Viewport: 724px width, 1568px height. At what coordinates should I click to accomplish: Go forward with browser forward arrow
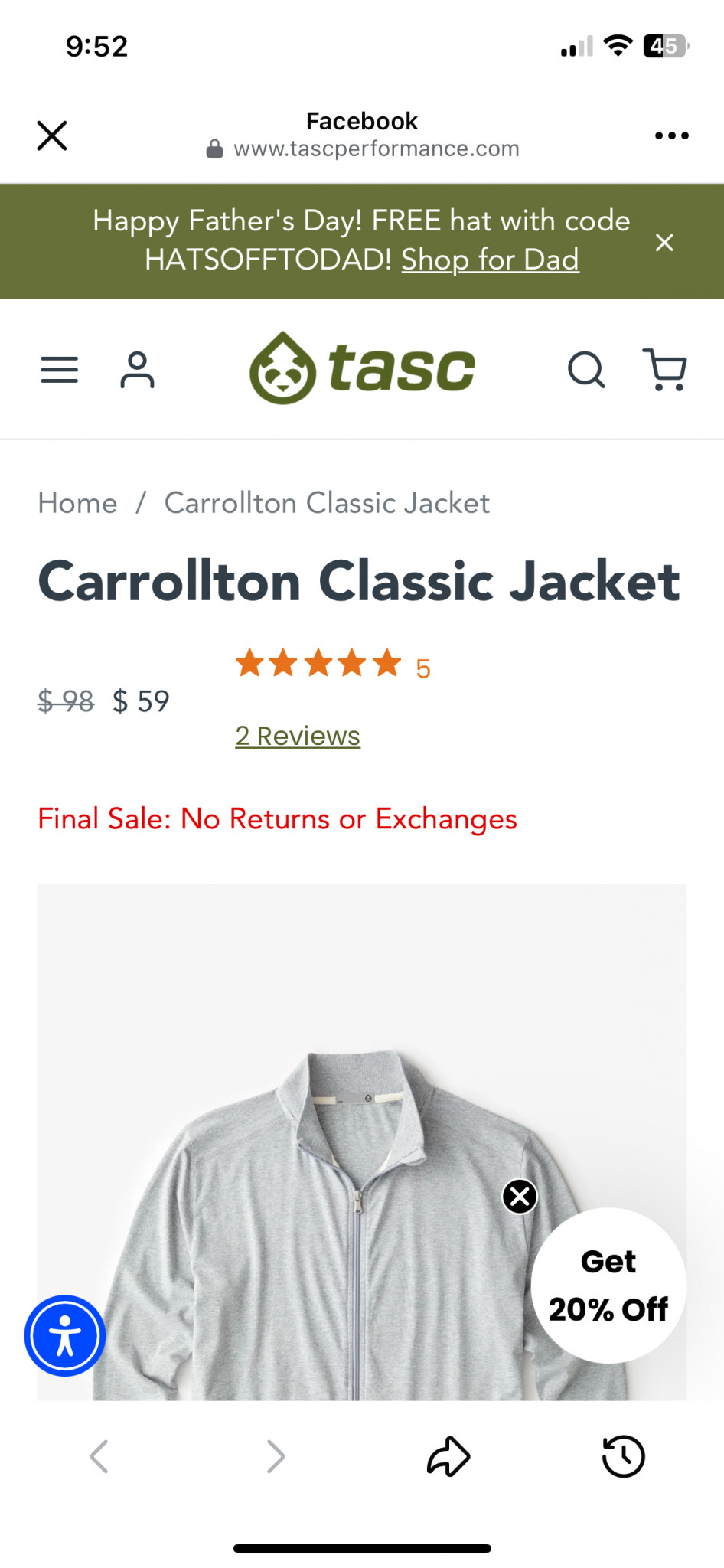click(276, 1456)
